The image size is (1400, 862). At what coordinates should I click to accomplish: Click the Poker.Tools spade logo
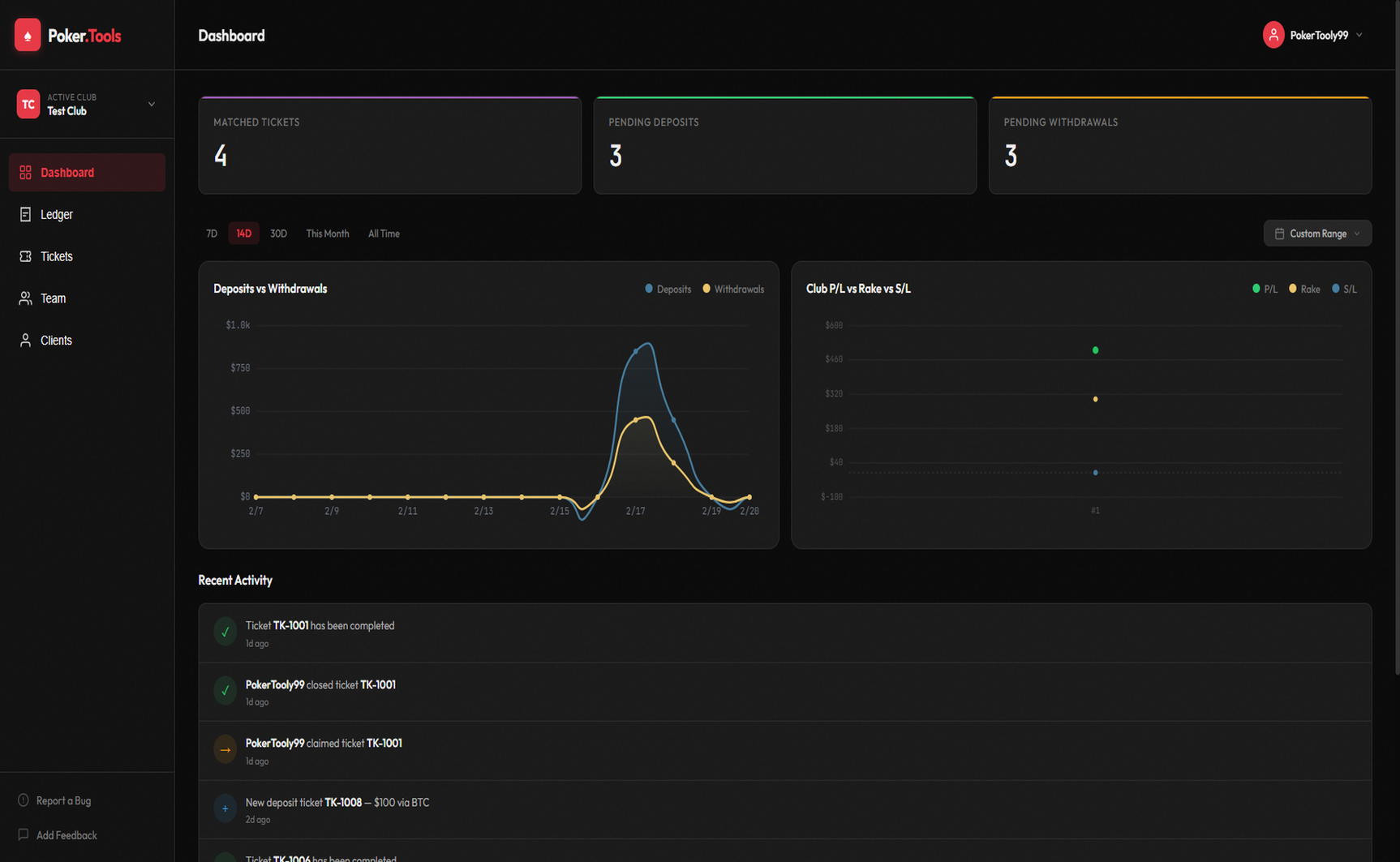27,35
